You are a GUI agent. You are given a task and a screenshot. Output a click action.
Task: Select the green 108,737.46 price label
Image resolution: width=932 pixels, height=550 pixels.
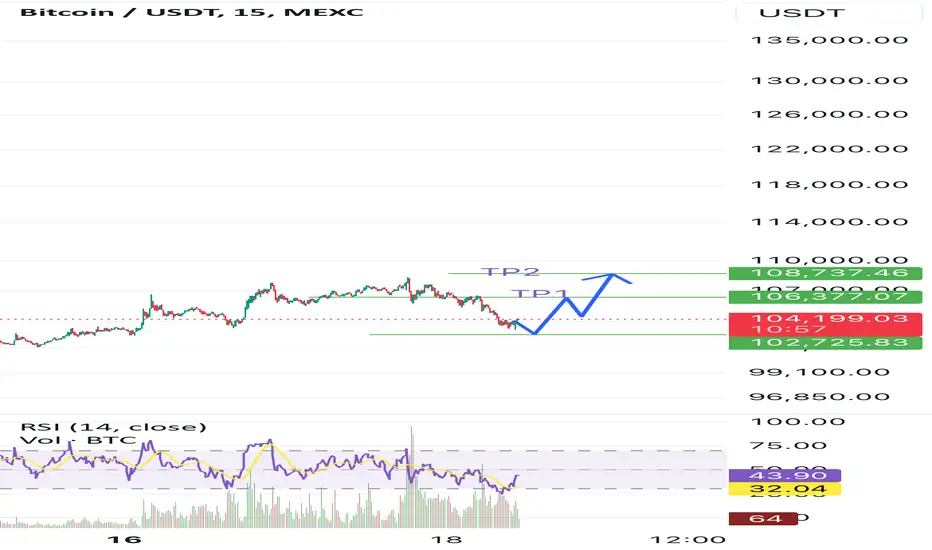pyautogui.click(x=825, y=273)
